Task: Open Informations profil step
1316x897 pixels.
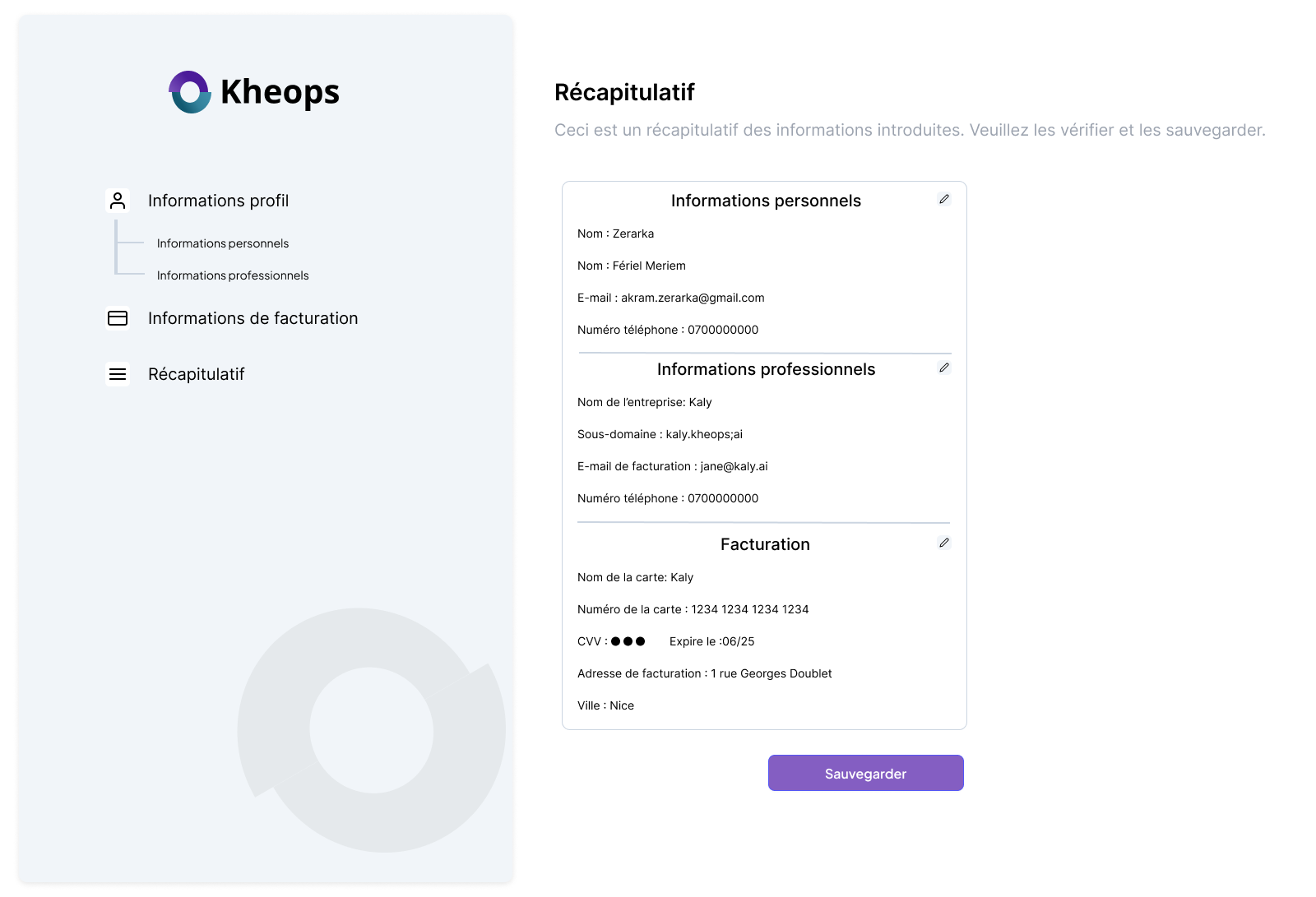Action: point(218,201)
